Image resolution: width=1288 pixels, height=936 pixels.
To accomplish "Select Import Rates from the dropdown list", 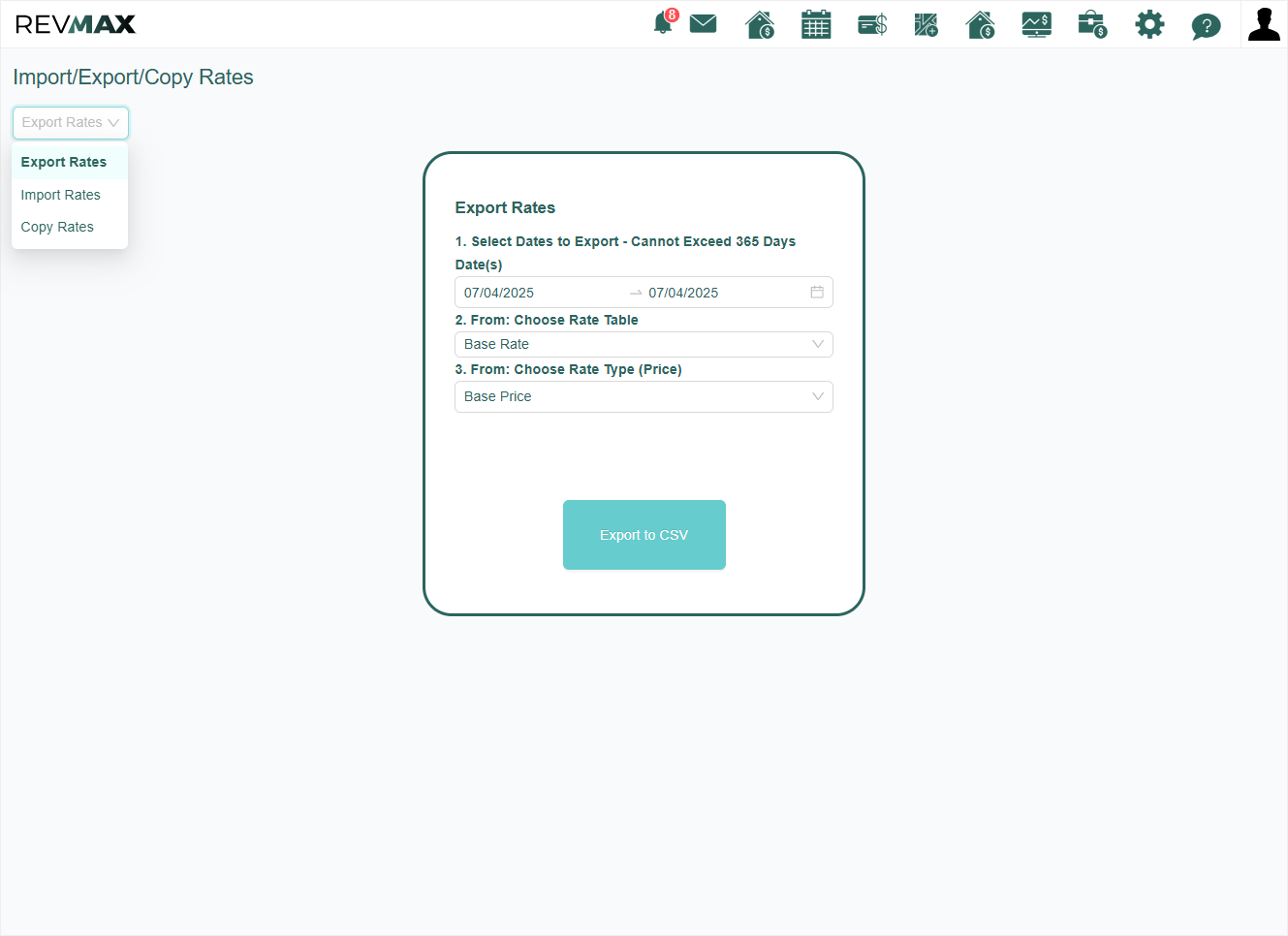I will [x=70, y=195].
